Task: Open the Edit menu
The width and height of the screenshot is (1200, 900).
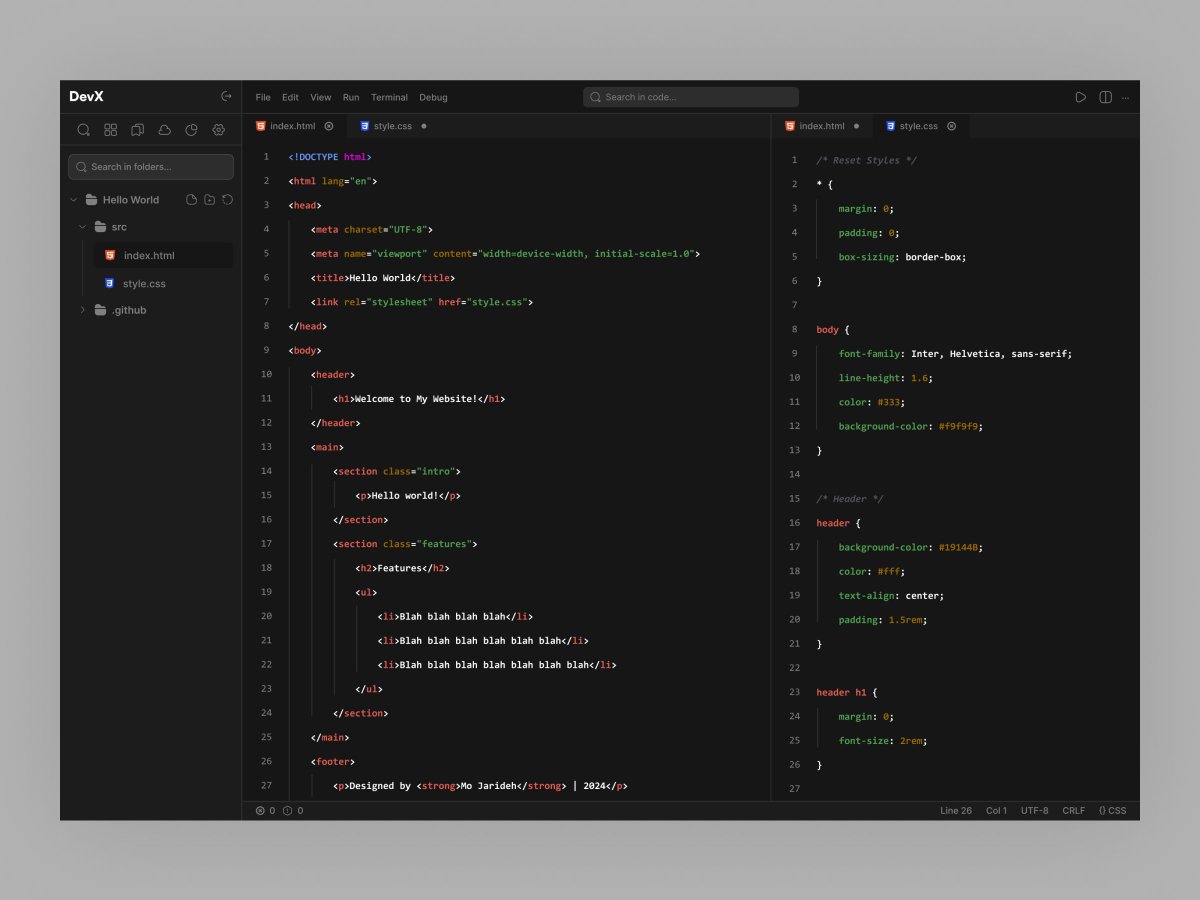Action: (290, 97)
